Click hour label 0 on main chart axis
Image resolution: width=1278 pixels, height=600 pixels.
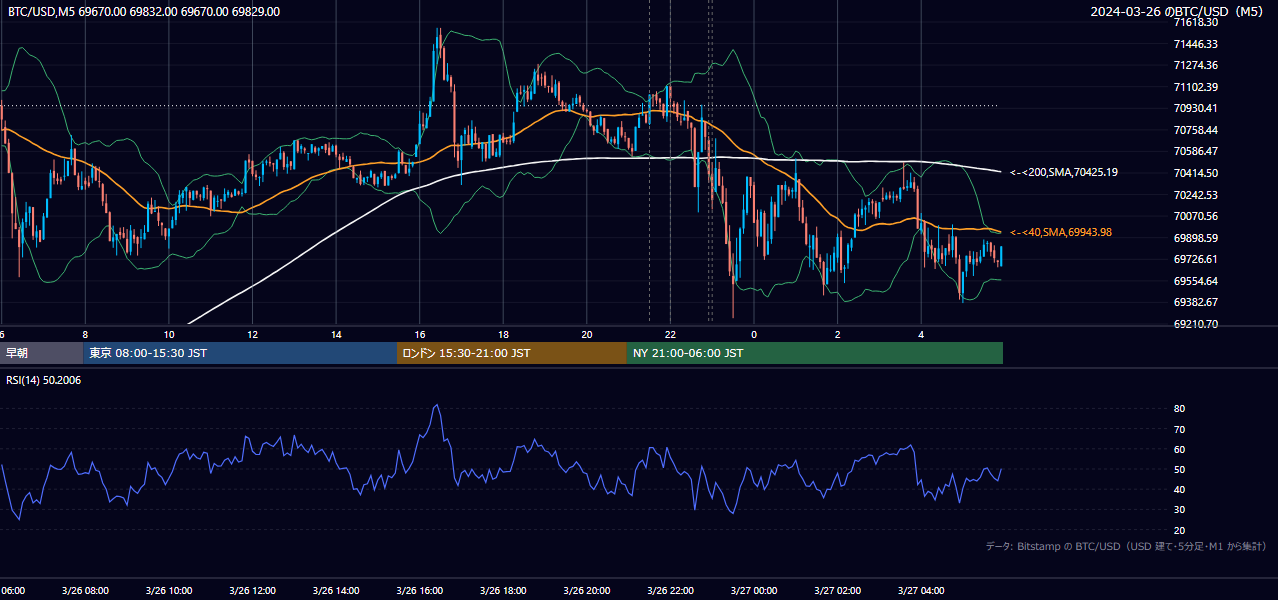coord(754,334)
